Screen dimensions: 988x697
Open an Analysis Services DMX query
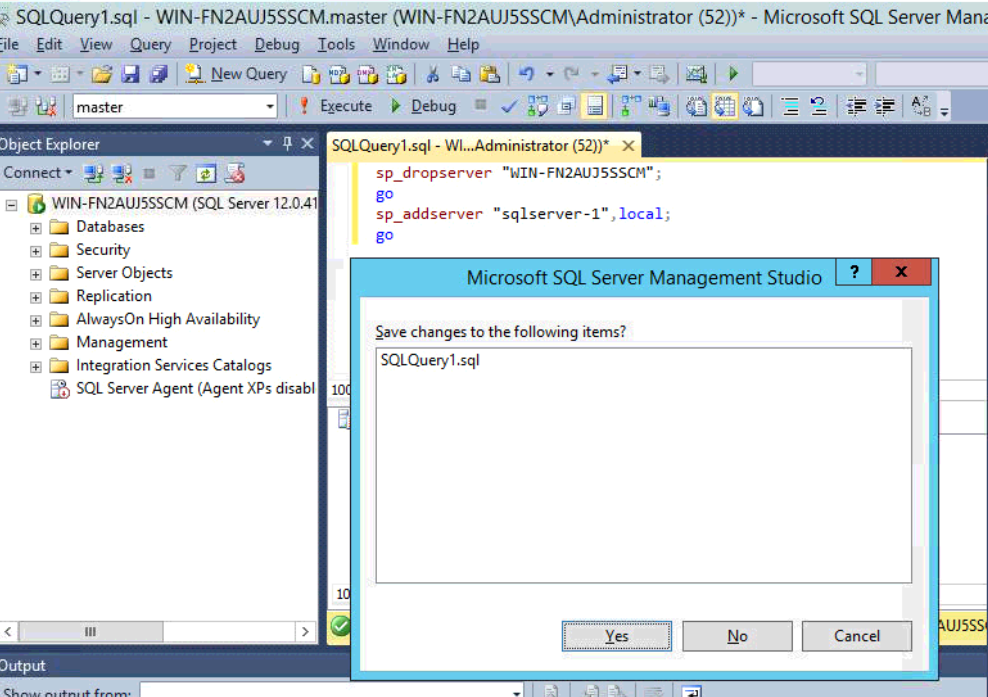point(367,74)
